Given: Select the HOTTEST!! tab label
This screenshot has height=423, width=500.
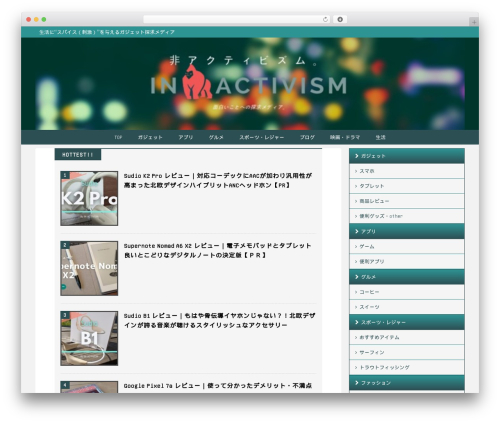Looking at the screenshot, I should [78, 155].
